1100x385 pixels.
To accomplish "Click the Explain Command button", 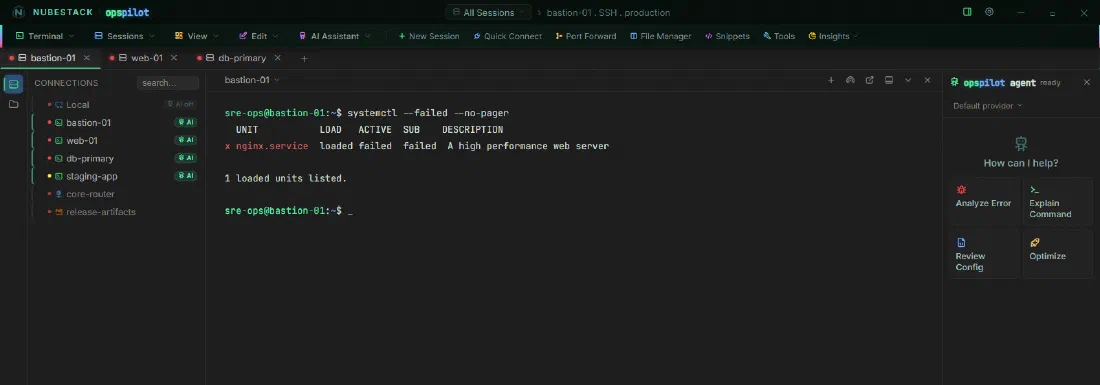I will 1057,202.
